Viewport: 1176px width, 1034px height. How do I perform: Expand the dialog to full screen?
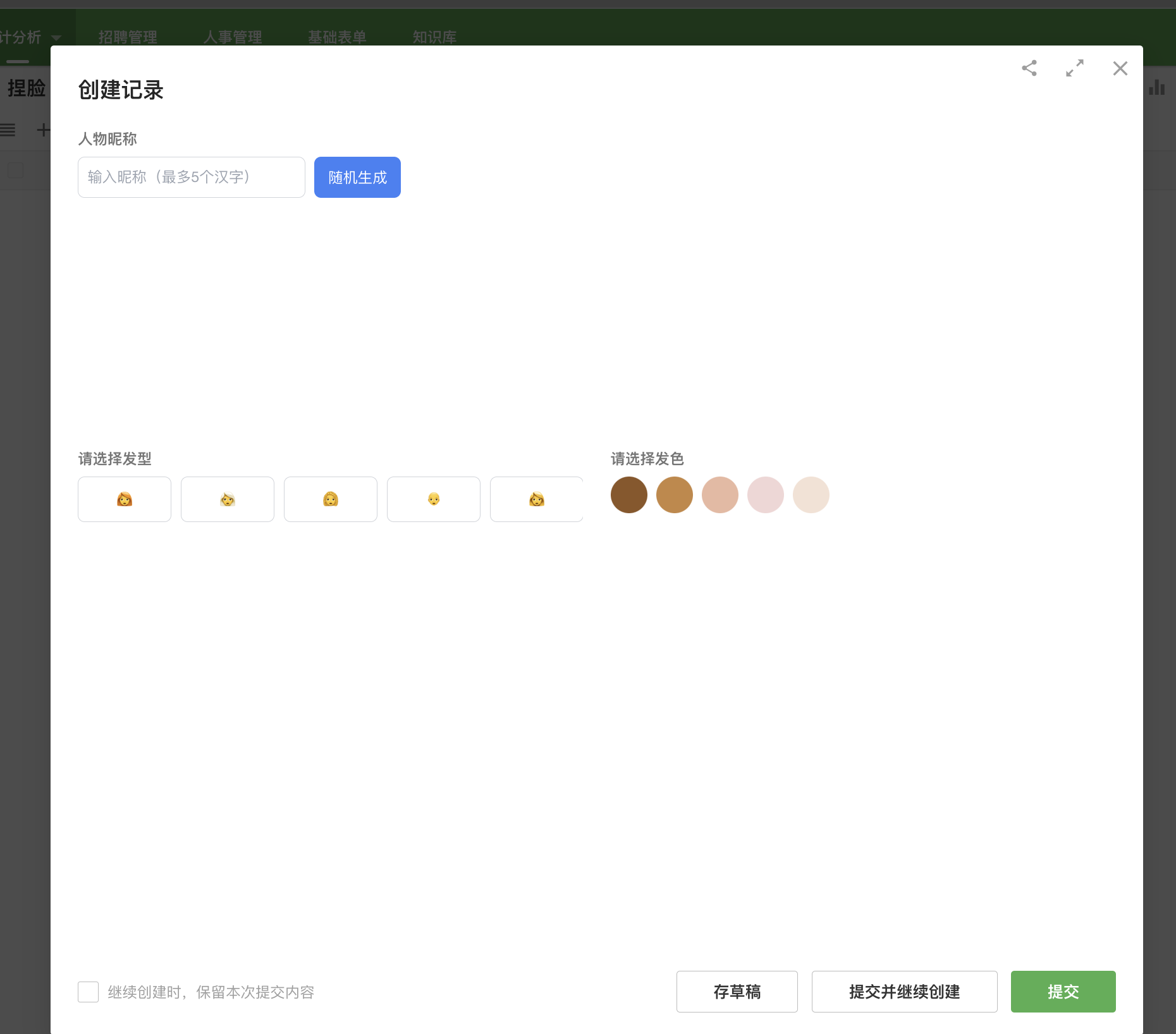click(x=1075, y=68)
